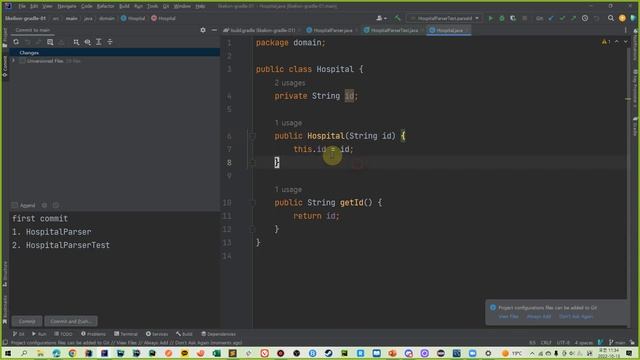The image size is (640, 360).
Task: Open the Problems tool window tab
Action: (x=93, y=334)
